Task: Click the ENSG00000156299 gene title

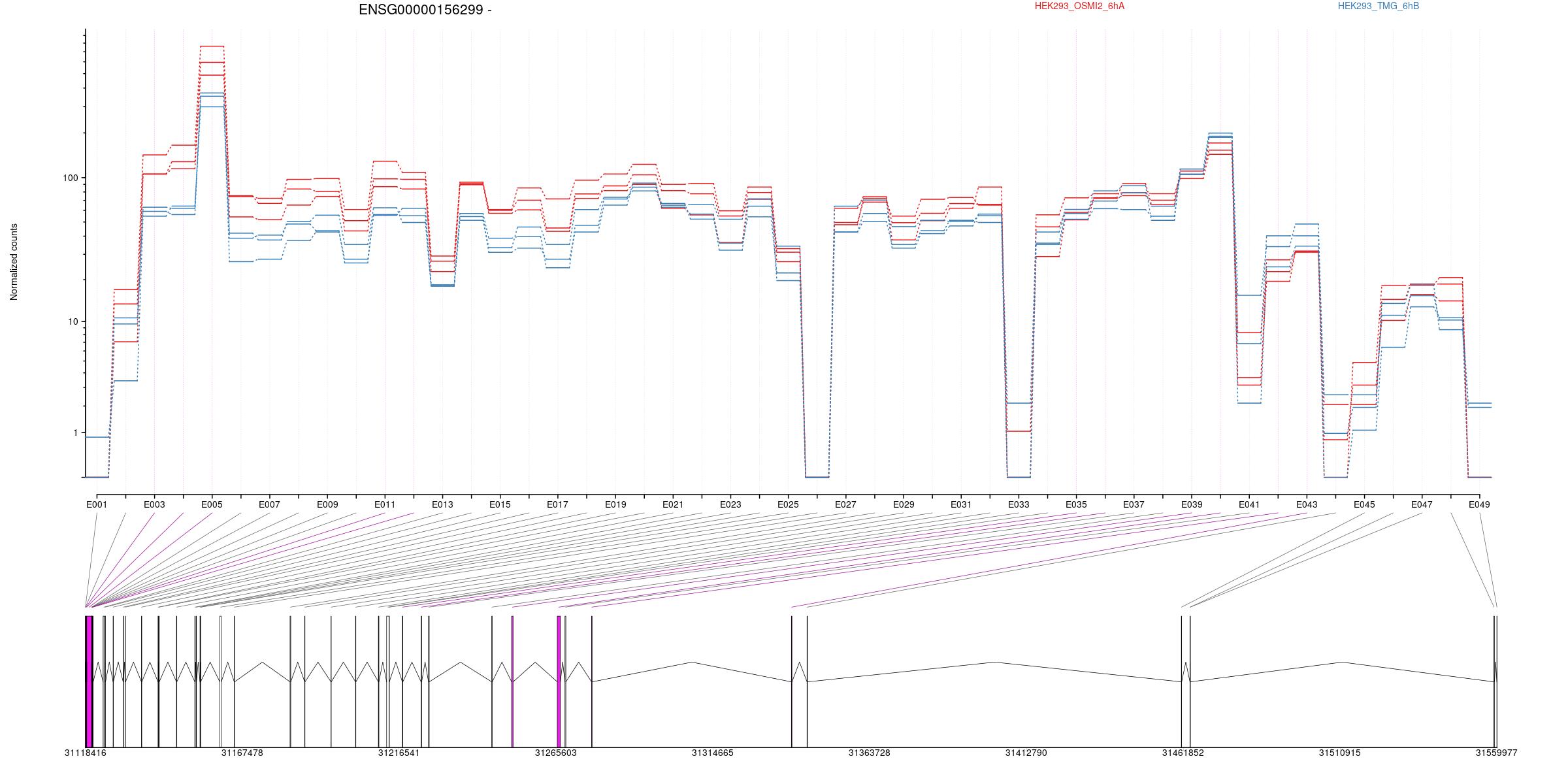Action: 425,10
